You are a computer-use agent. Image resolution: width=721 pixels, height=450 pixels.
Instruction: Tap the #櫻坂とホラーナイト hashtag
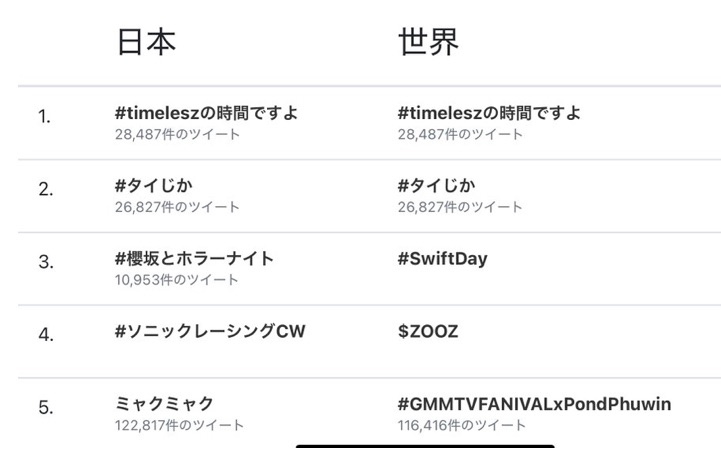(194, 259)
